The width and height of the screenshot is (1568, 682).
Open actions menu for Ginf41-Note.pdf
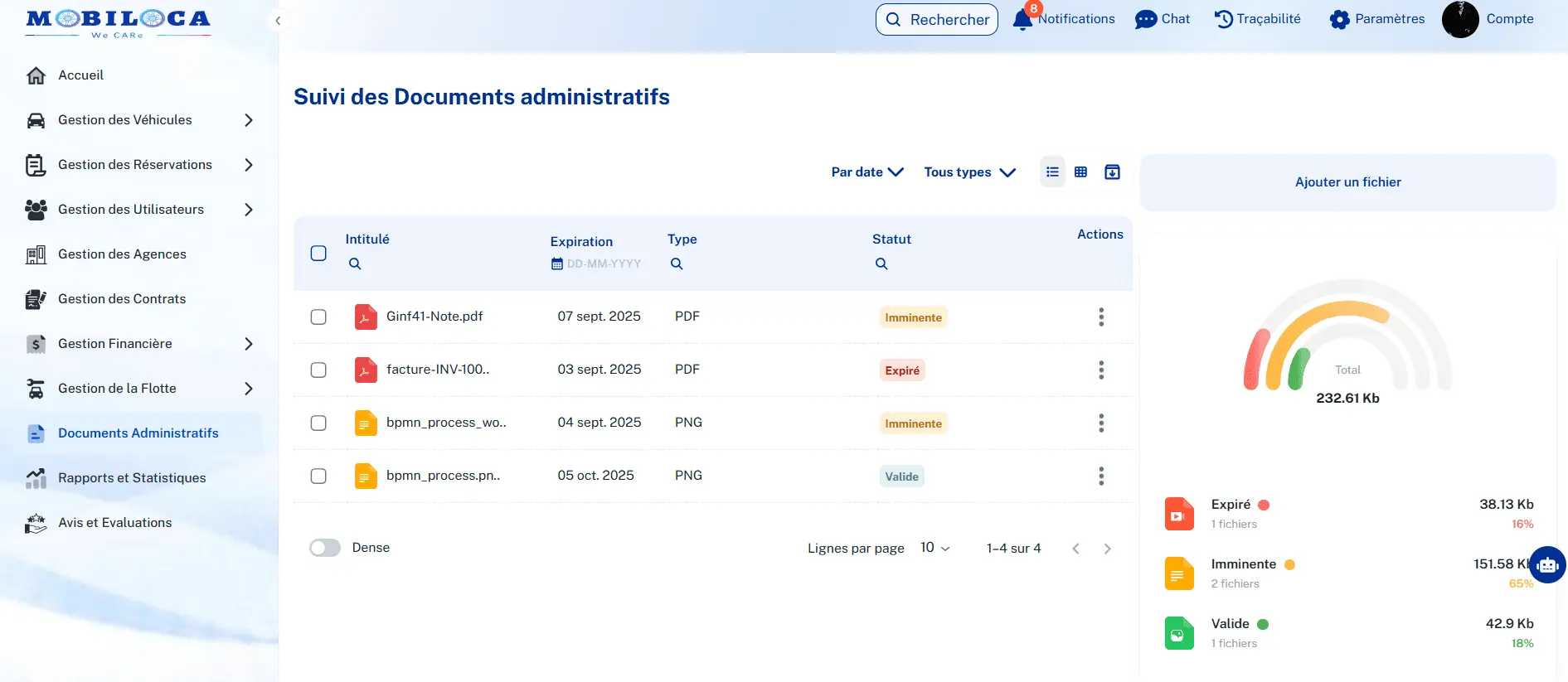[x=1100, y=317]
